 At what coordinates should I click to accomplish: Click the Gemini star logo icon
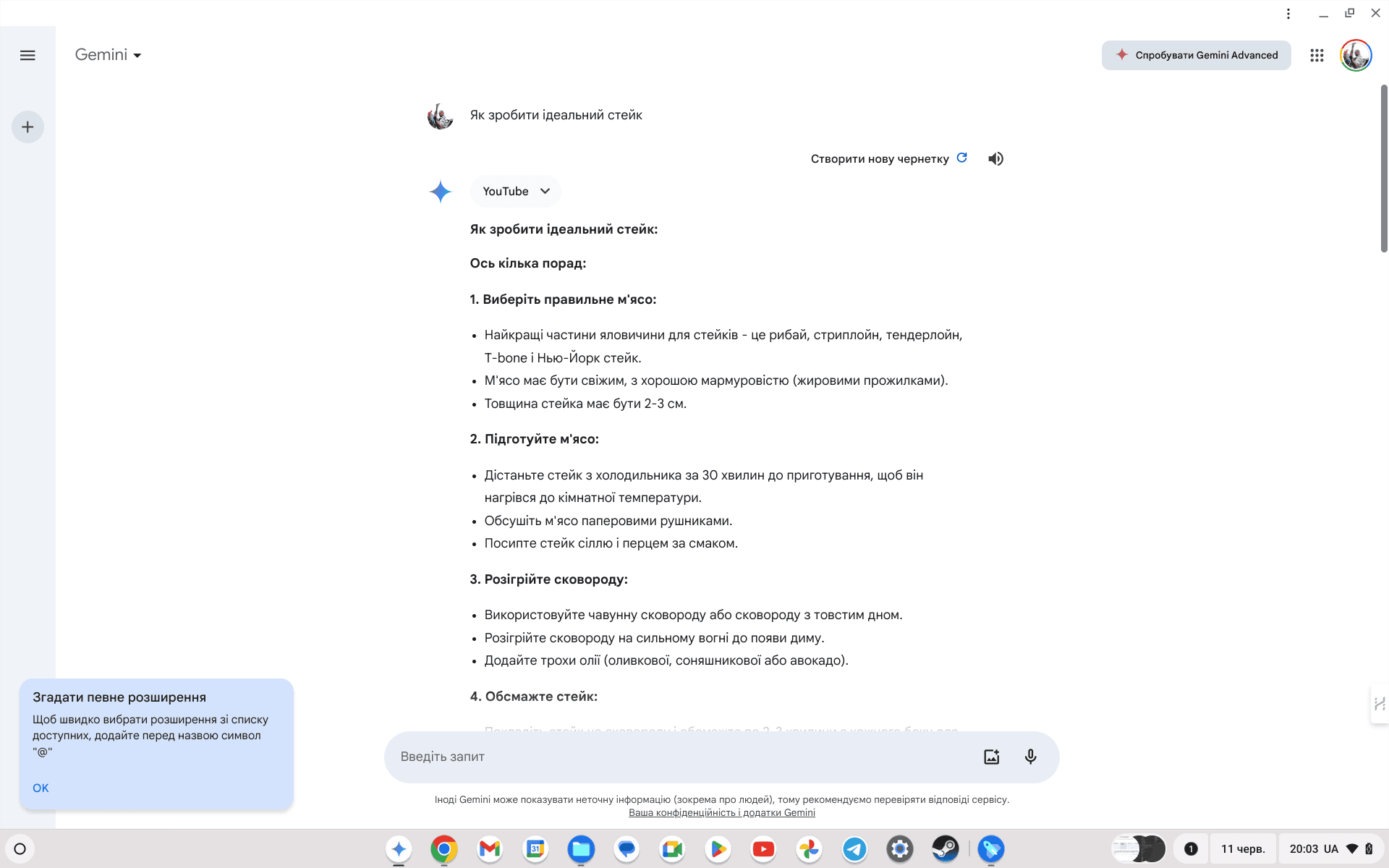[440, 192]
